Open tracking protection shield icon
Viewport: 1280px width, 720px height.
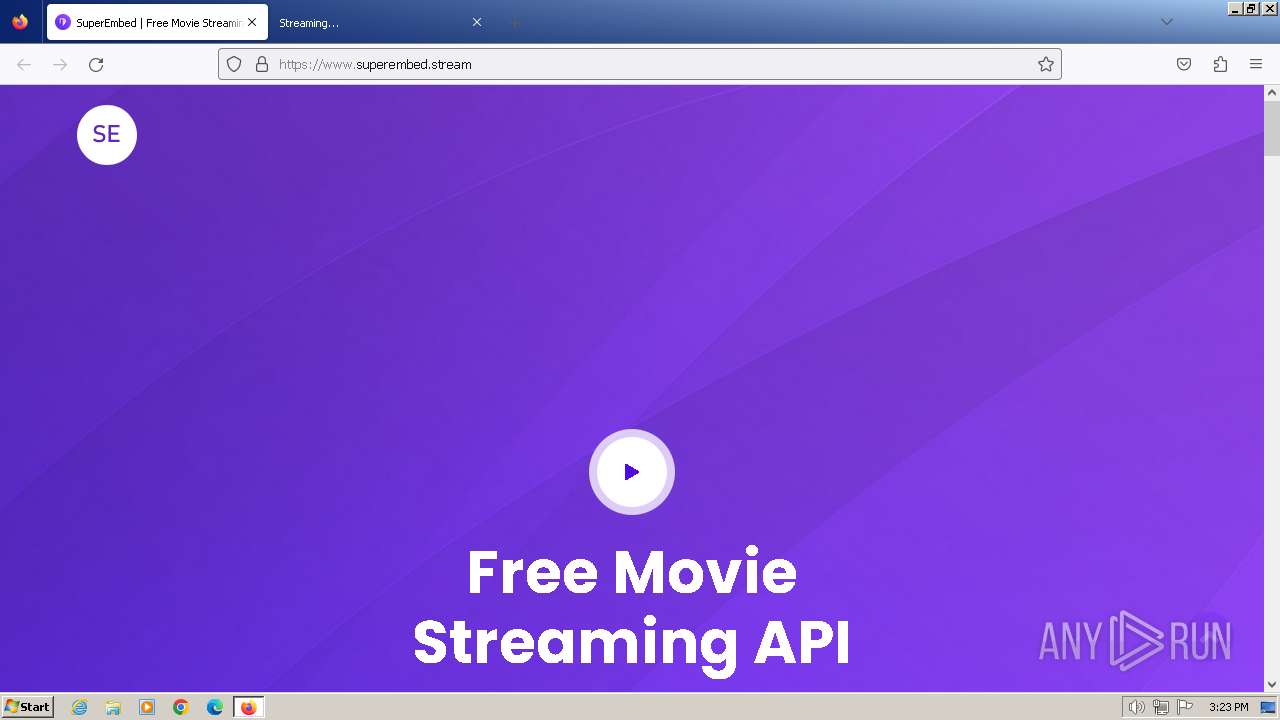pyautogui.click(x=234, y=64)
